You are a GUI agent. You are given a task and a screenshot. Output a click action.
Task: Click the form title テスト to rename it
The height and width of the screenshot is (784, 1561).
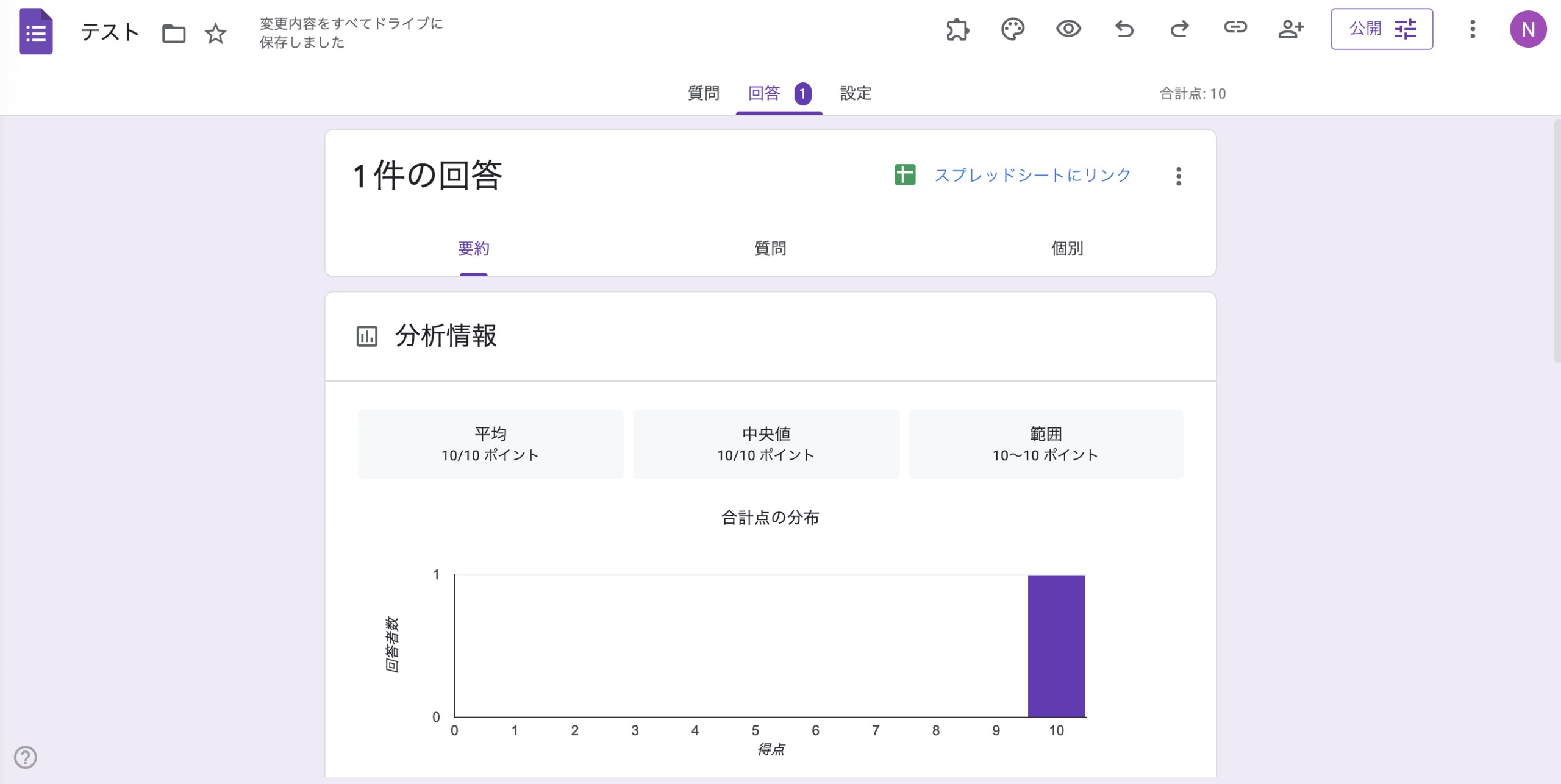(110, 32)
